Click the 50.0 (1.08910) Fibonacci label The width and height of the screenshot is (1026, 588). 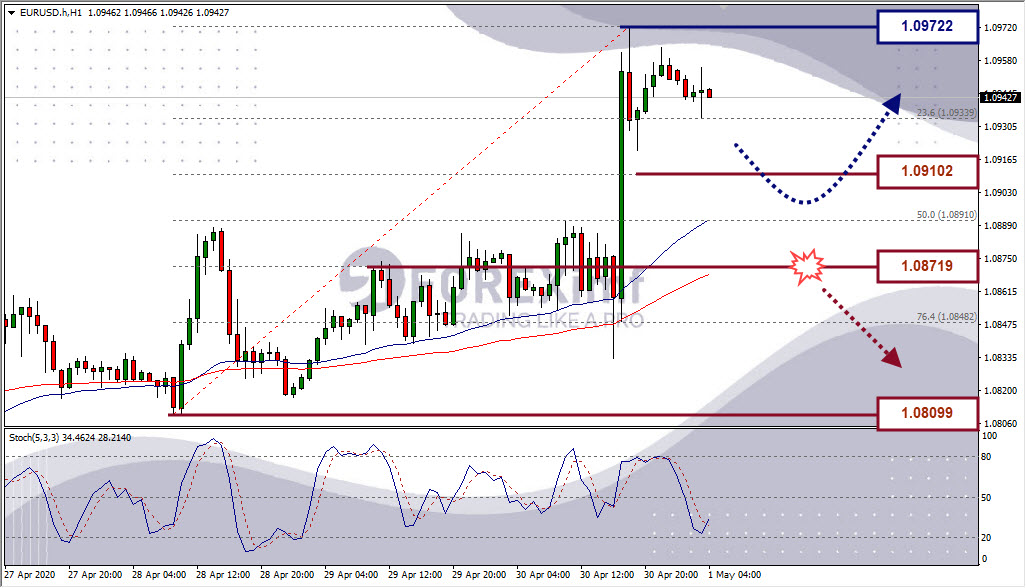click(x=946, y=215)
